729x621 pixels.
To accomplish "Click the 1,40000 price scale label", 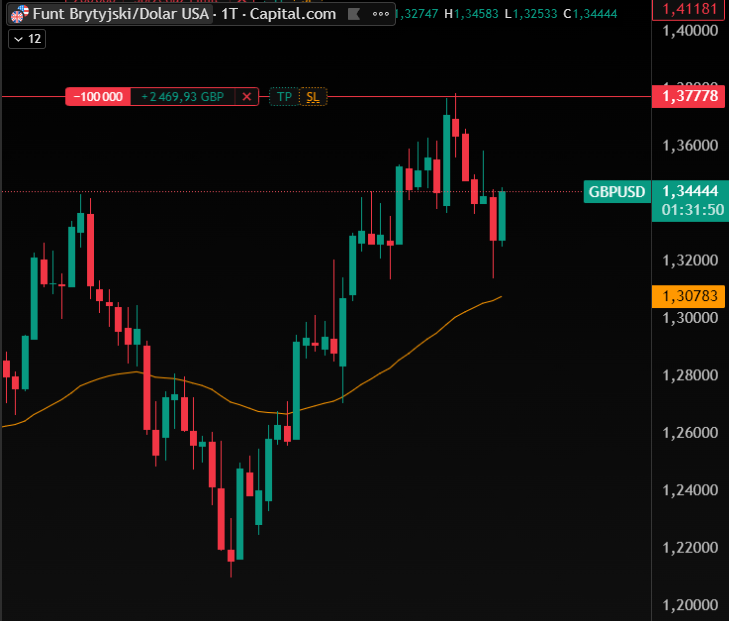I will click(690, 31).
